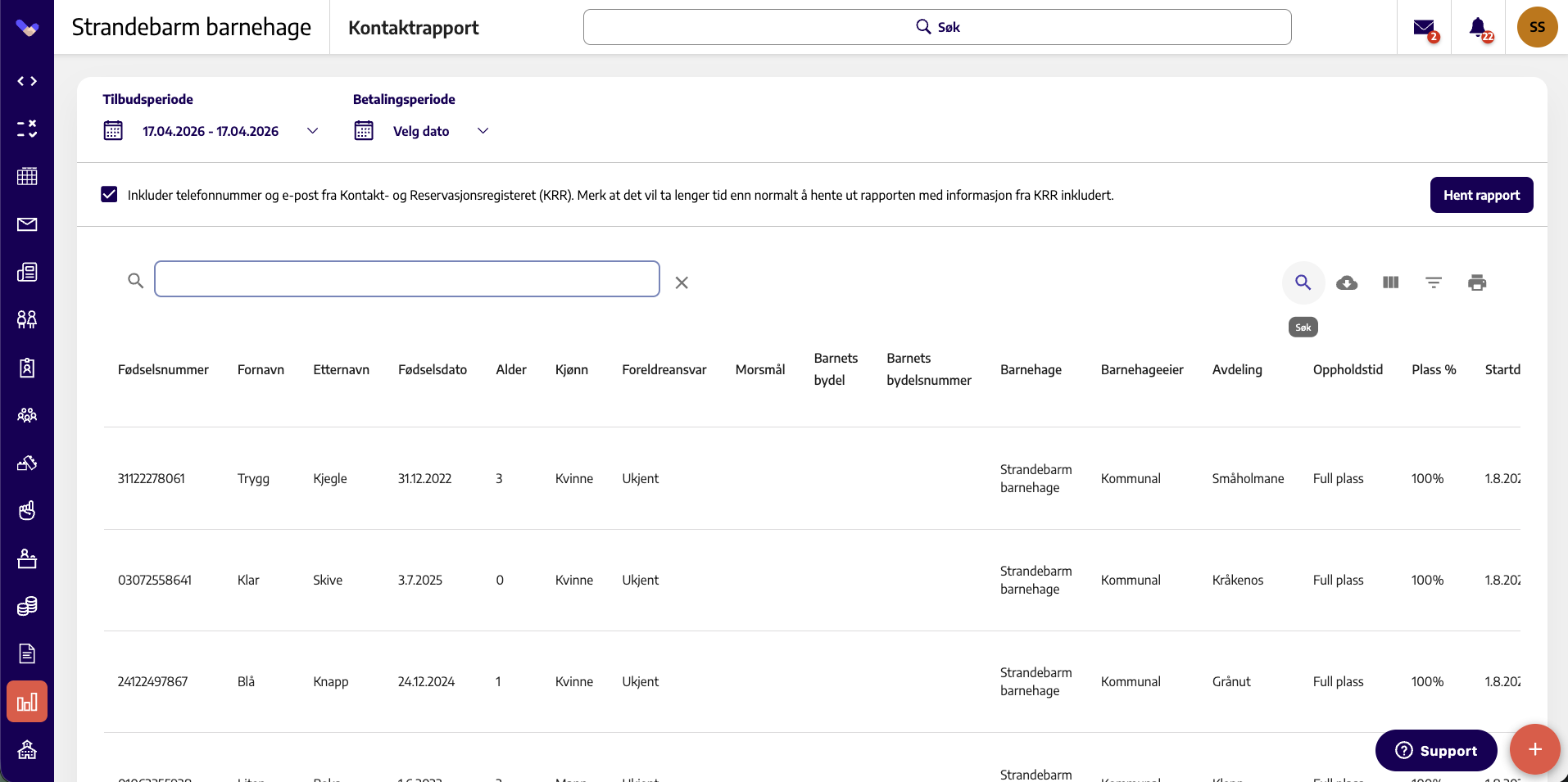Open the notifications bell with 22 alerts
Image resolution: width=1568 pixels, height=782 pixels.
[x=1479, y=27]
